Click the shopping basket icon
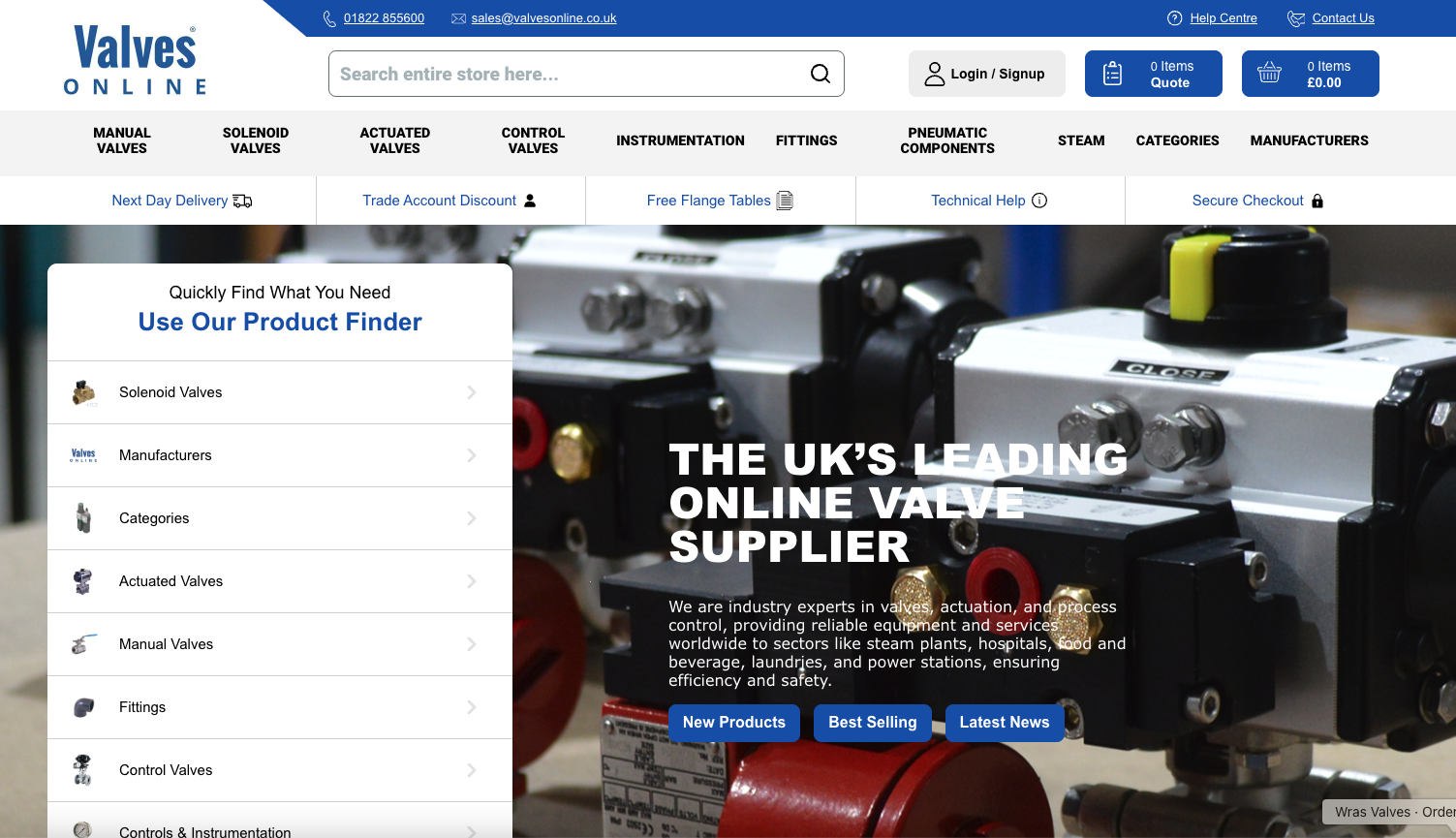Image resolution: width=1456 pixels, height=838 pixels. (1270, 72)
